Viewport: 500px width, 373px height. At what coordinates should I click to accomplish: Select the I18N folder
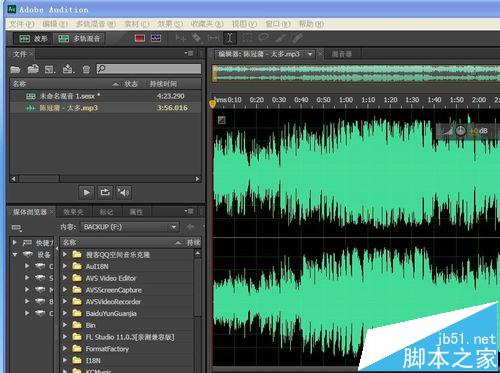[93, 360]
